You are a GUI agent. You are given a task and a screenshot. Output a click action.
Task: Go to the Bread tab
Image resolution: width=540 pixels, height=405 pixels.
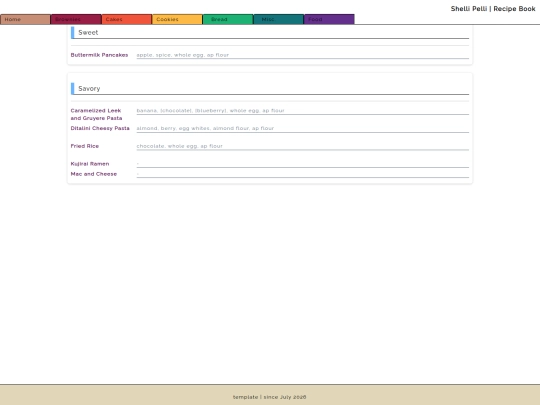tap(228, 19)
